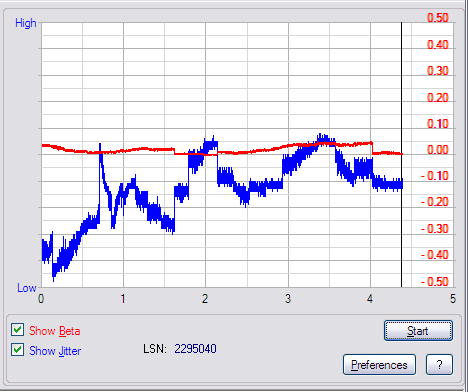Uncheck the Show Beta checkbox
Image resolution: width=468 pixels, height=392 pixels.
[17, 330]
